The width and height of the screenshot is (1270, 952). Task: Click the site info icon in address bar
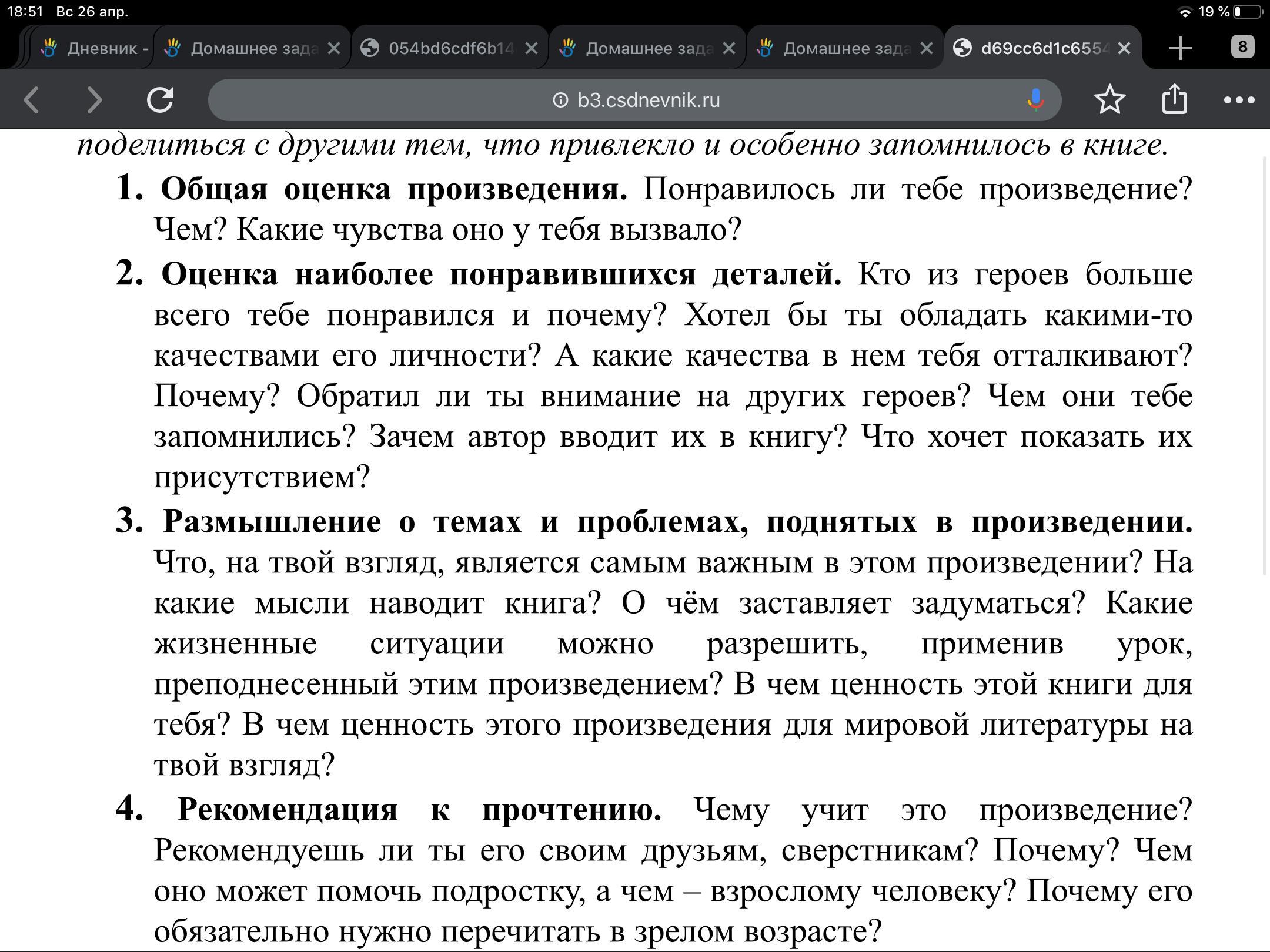[x=560, y=100]
